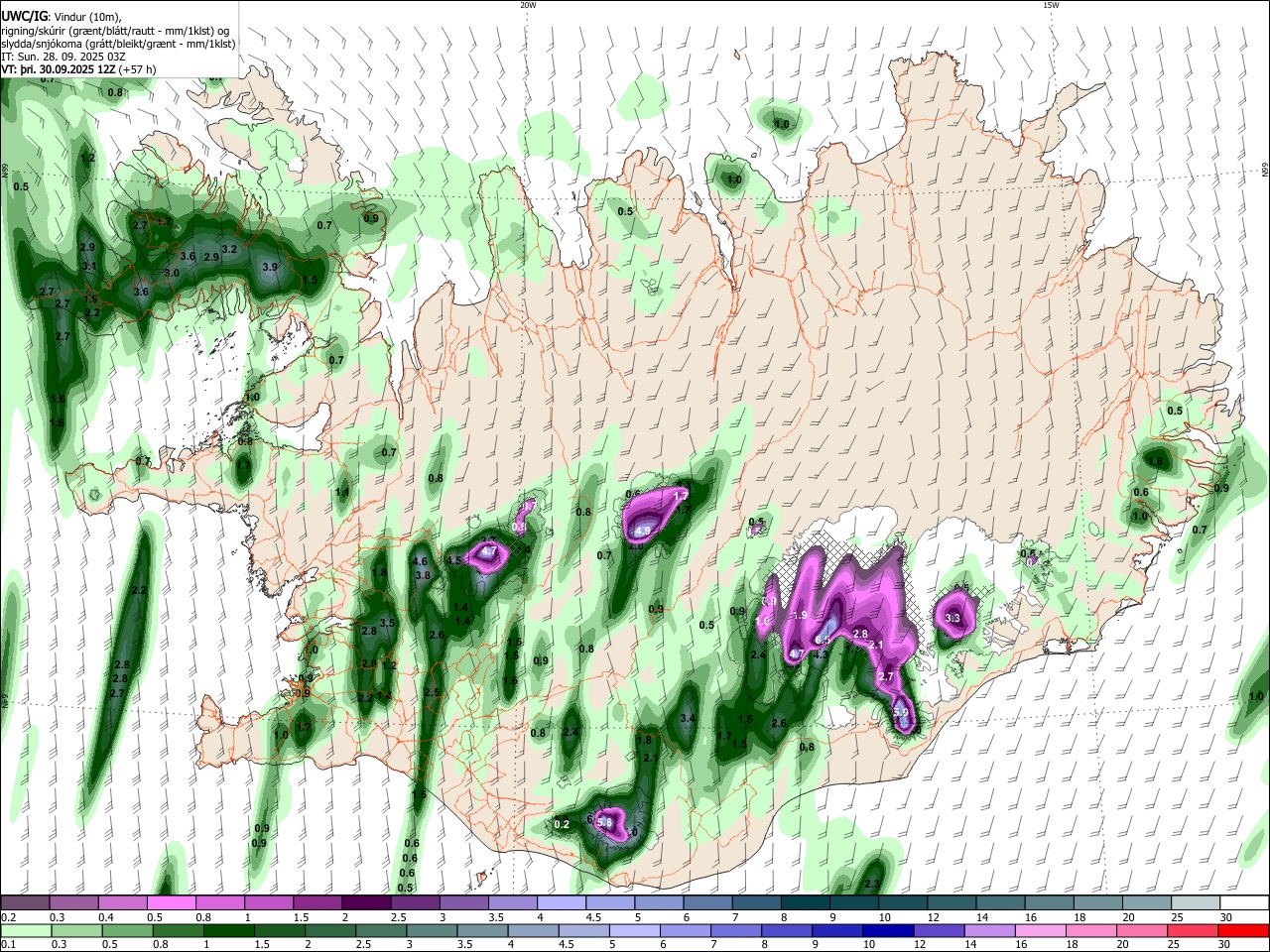1270x952 pixels.
Task: Click the '(+57 h)' forecast offset text
Action: (x=138, y=70)
